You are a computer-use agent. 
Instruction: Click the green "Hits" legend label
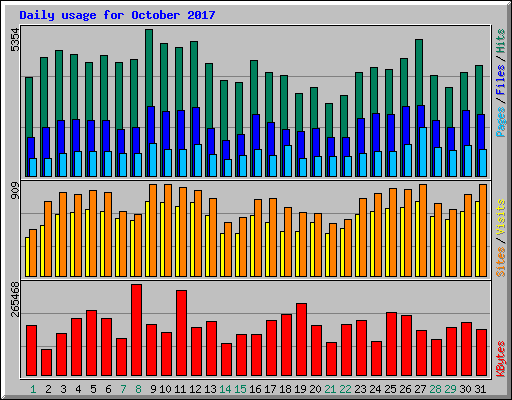[x=501, y=41]
